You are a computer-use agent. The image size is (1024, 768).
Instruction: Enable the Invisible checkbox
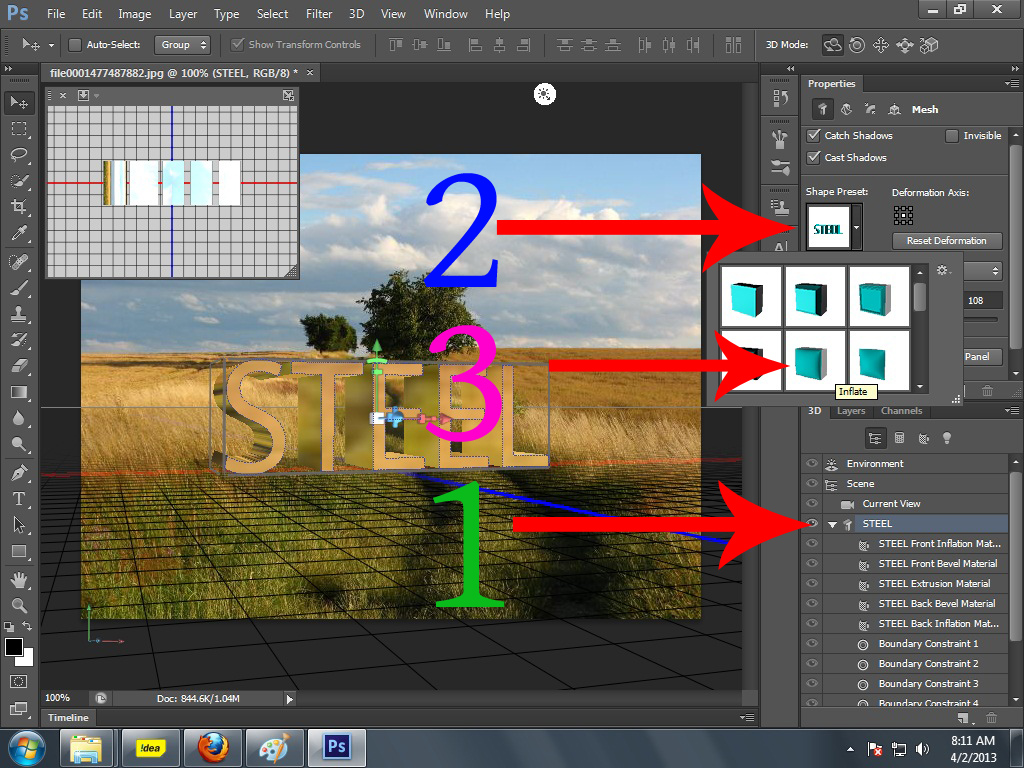pos(950,136)
